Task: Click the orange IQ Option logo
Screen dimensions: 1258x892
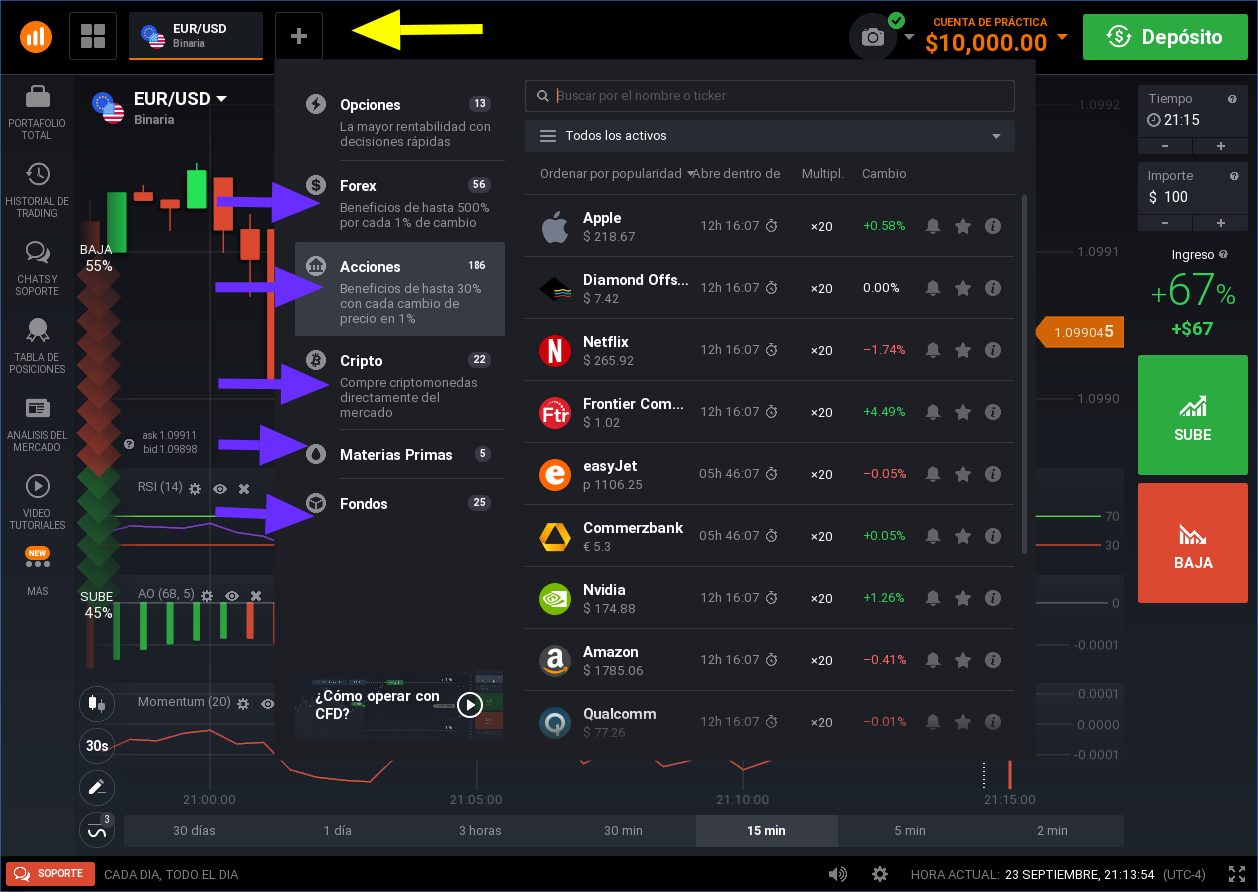Action: (37, 37)
